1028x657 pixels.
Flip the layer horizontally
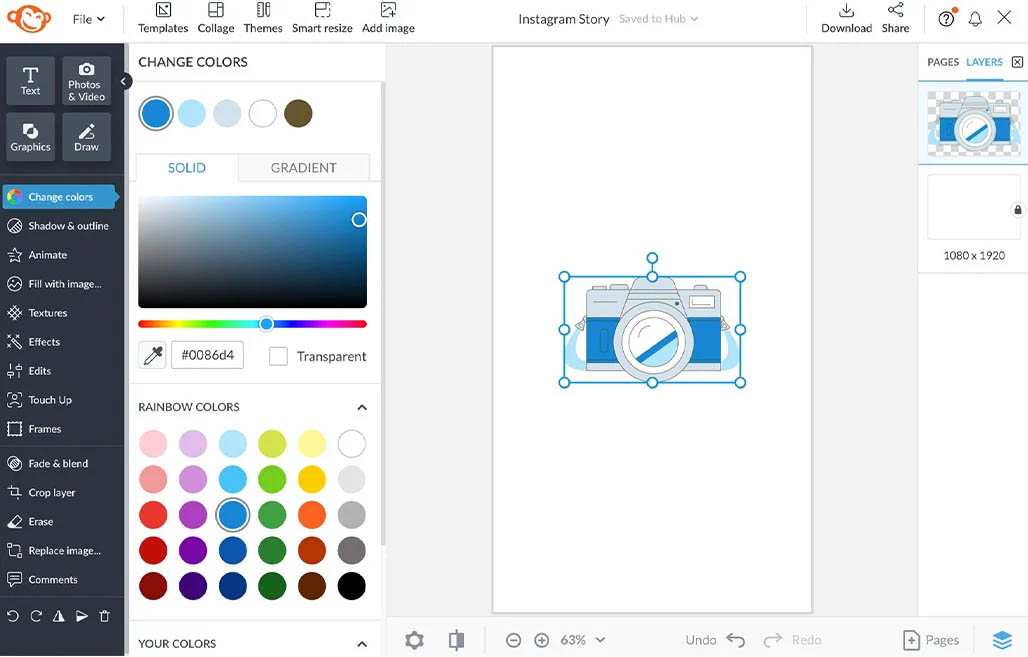pos(59,616)
